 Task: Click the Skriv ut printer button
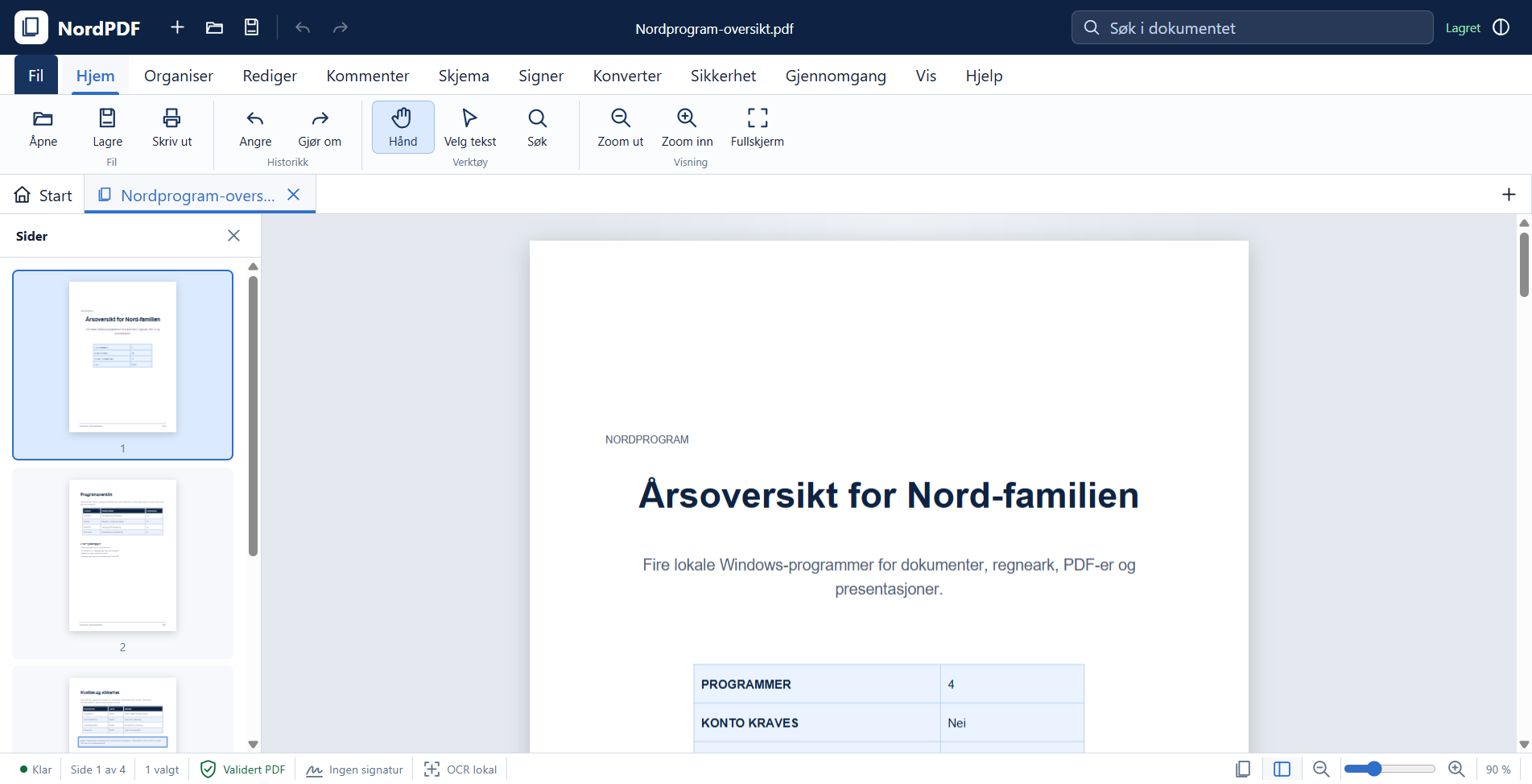[x=172, y=127]
